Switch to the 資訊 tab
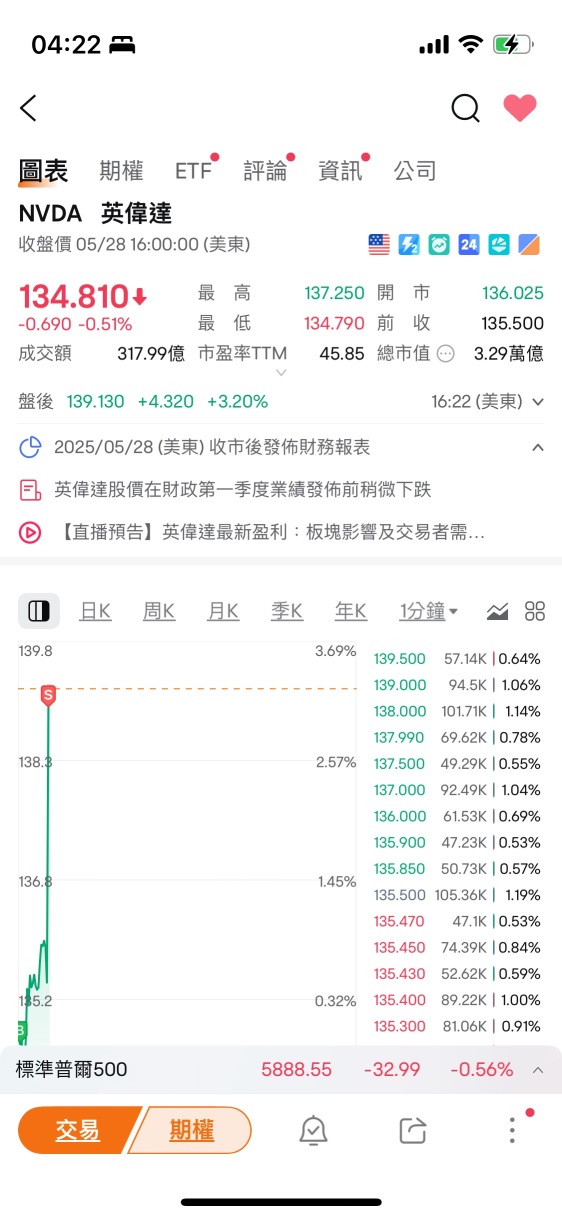Image resolution: width=562 pixels, height=1218 pixels. coord(340,171)
